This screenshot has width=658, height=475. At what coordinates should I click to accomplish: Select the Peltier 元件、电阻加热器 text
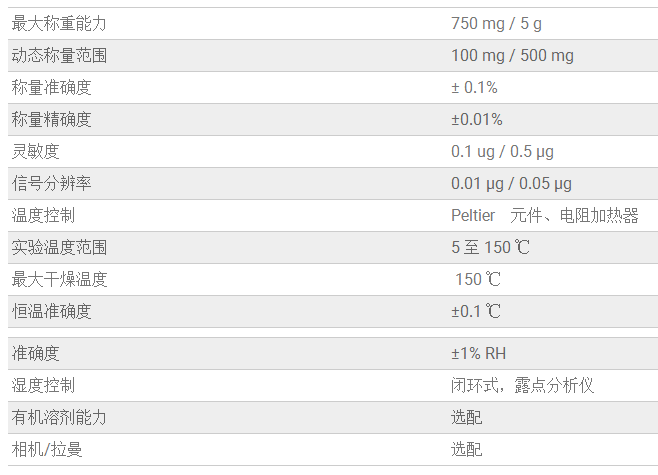(544, 215)
